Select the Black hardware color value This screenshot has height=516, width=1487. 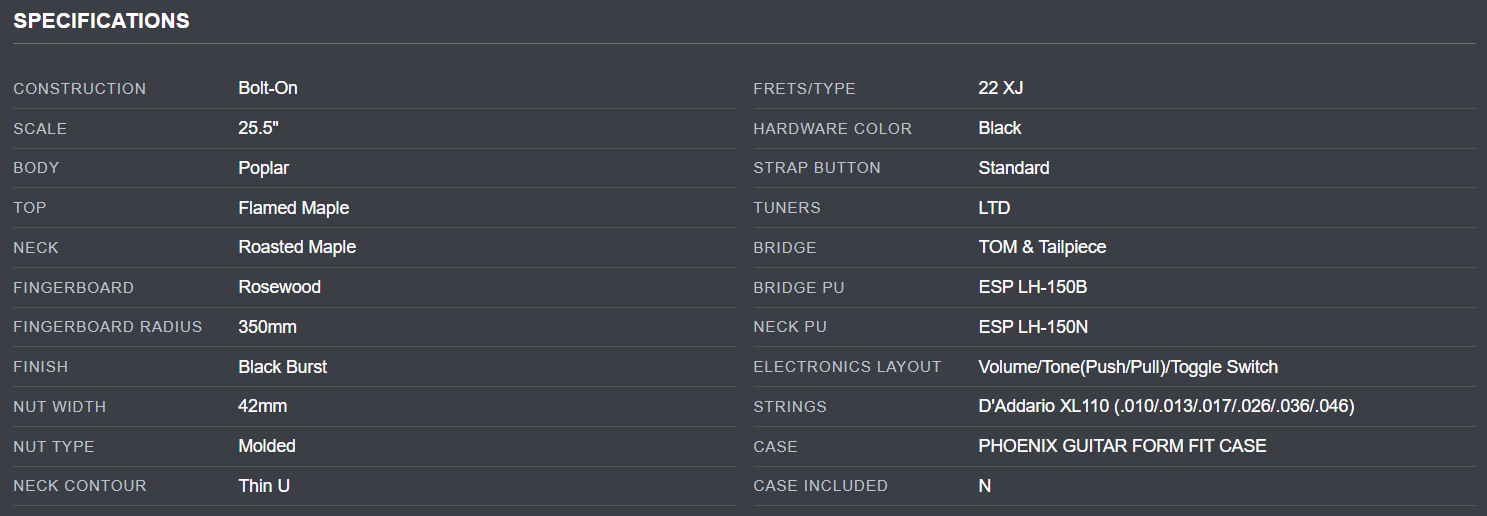pyautogui.click(x=999, y=128)
